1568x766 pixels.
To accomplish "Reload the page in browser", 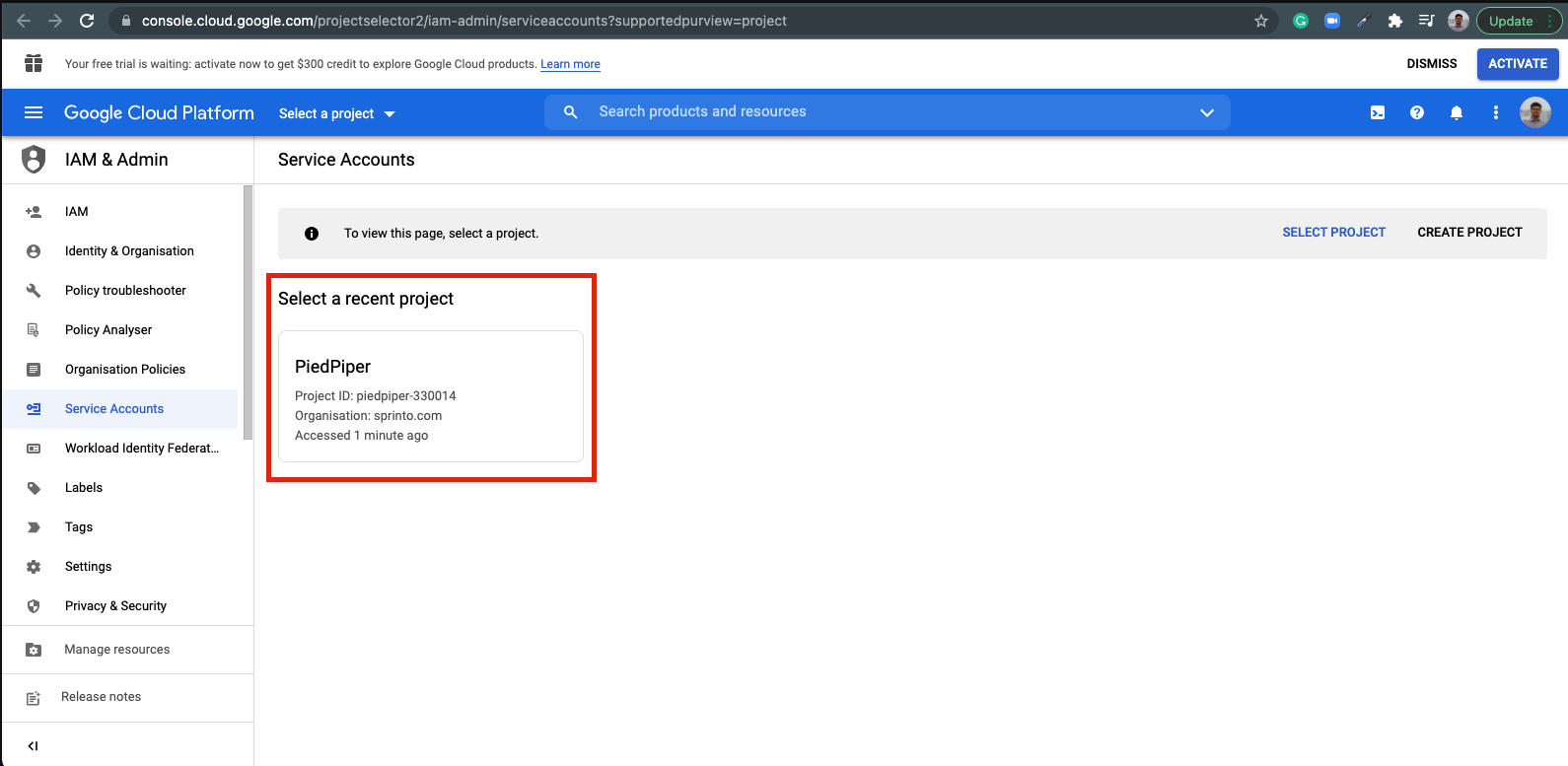I will [x=87, y=21].
